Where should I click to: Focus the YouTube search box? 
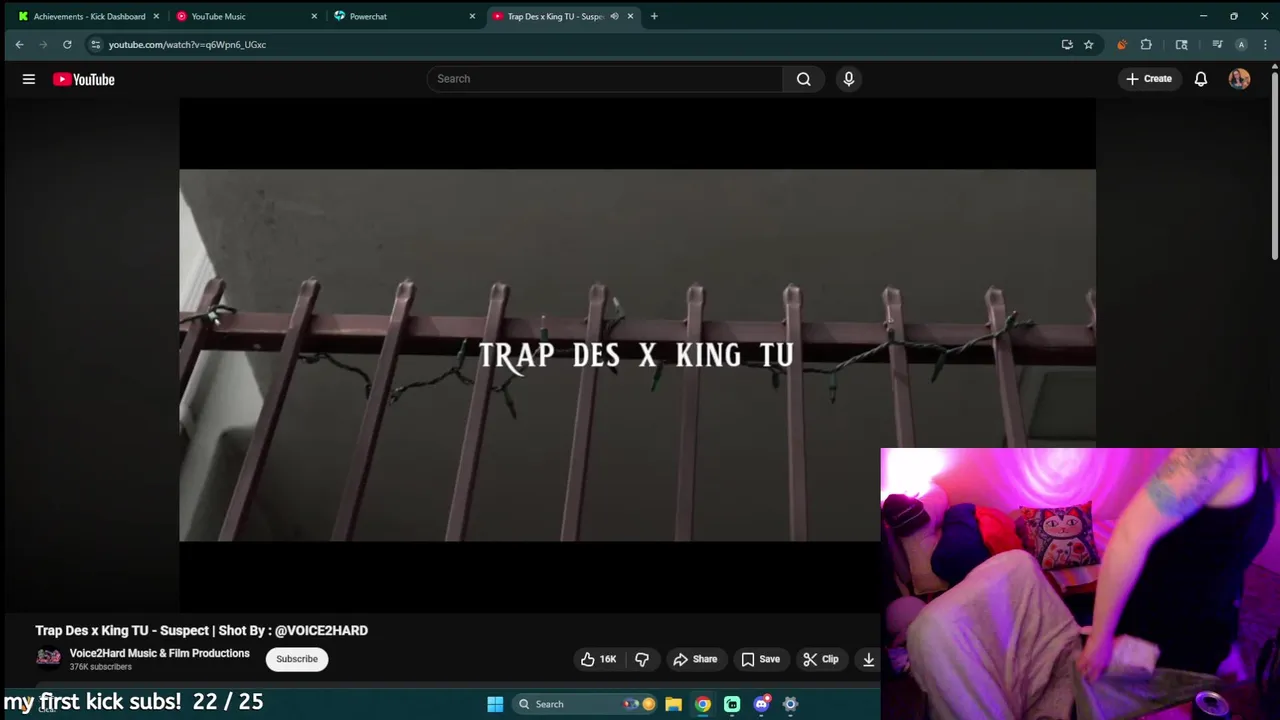pyautogui.click(x=605, y=79)
